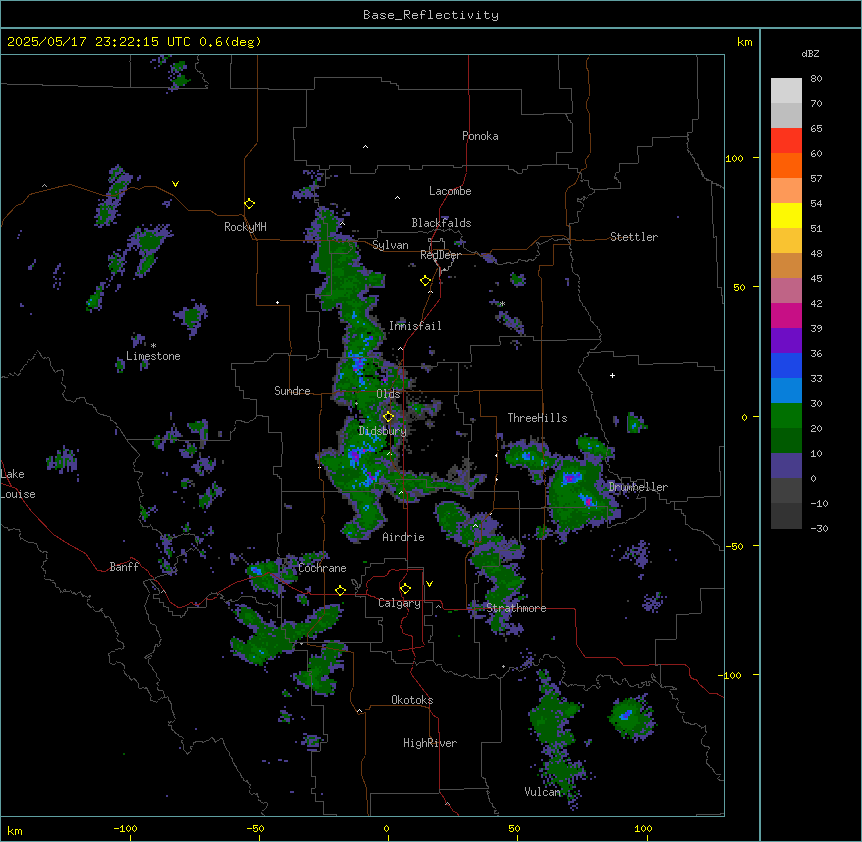Click the asterisk marker above Limestone label

(x=153, y=346)
